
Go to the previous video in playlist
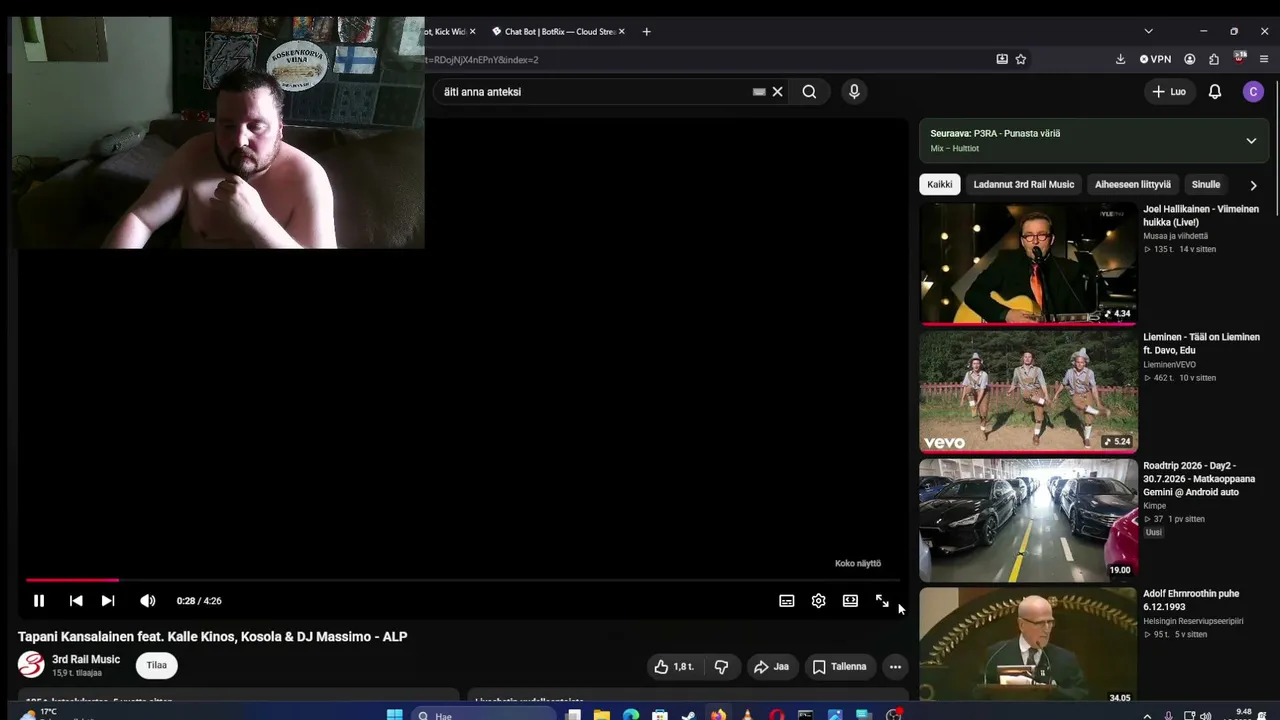click(x=76, y=601)
